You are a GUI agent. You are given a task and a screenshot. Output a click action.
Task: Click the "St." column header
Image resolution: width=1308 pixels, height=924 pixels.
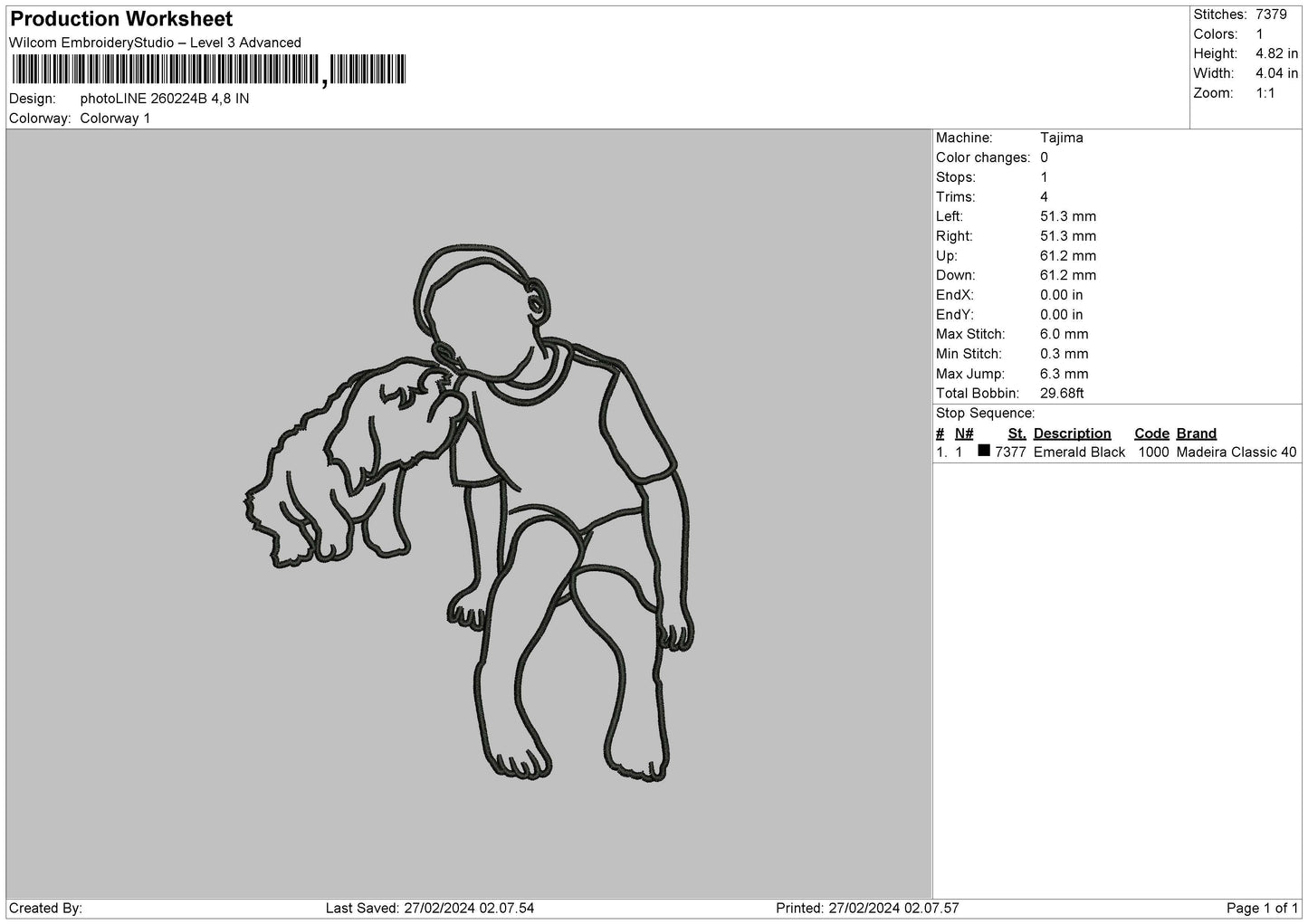tap(1017, 433)
